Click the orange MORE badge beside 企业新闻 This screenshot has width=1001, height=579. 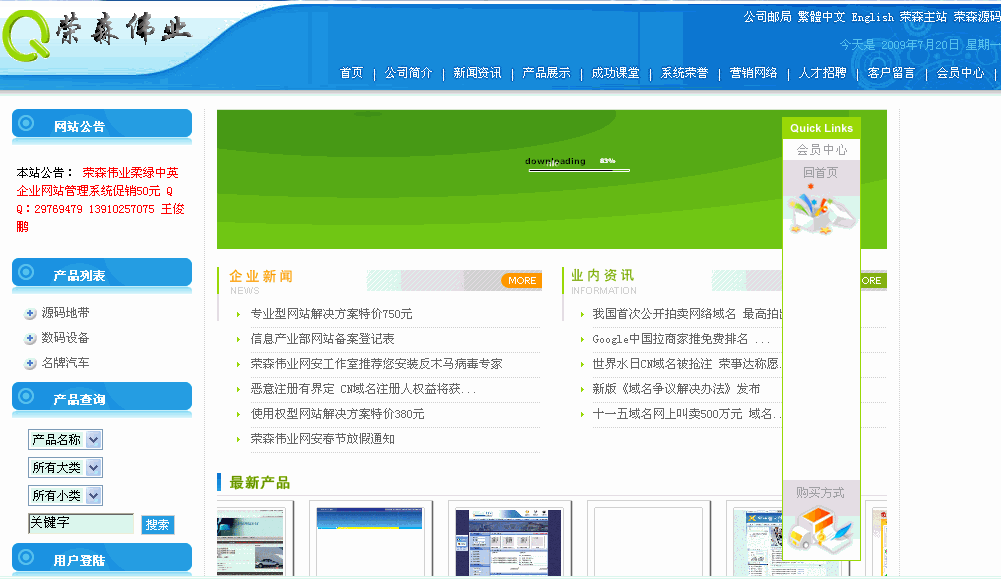521,281
